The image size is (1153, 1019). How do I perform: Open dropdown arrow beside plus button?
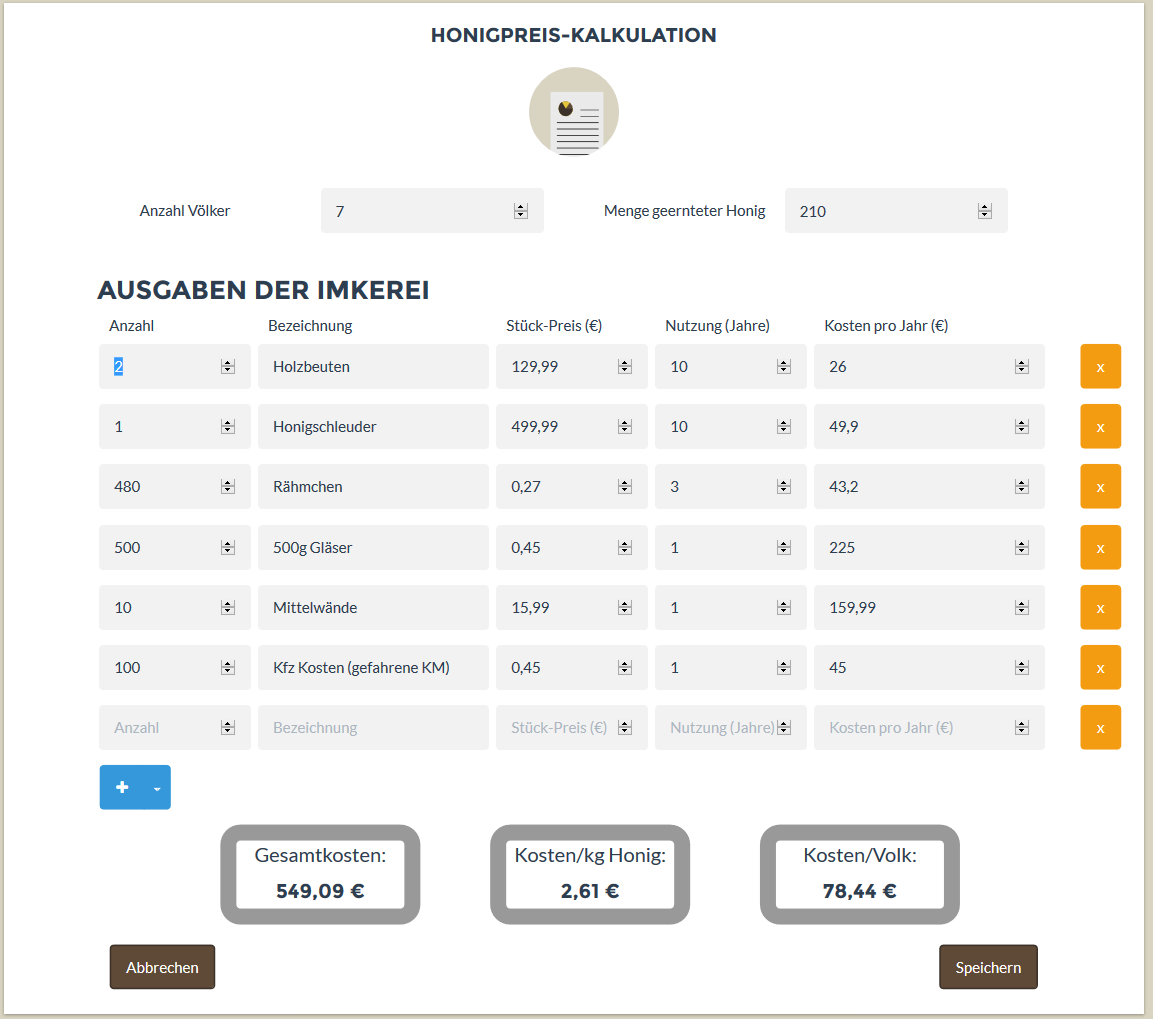(x=157, y=788)
